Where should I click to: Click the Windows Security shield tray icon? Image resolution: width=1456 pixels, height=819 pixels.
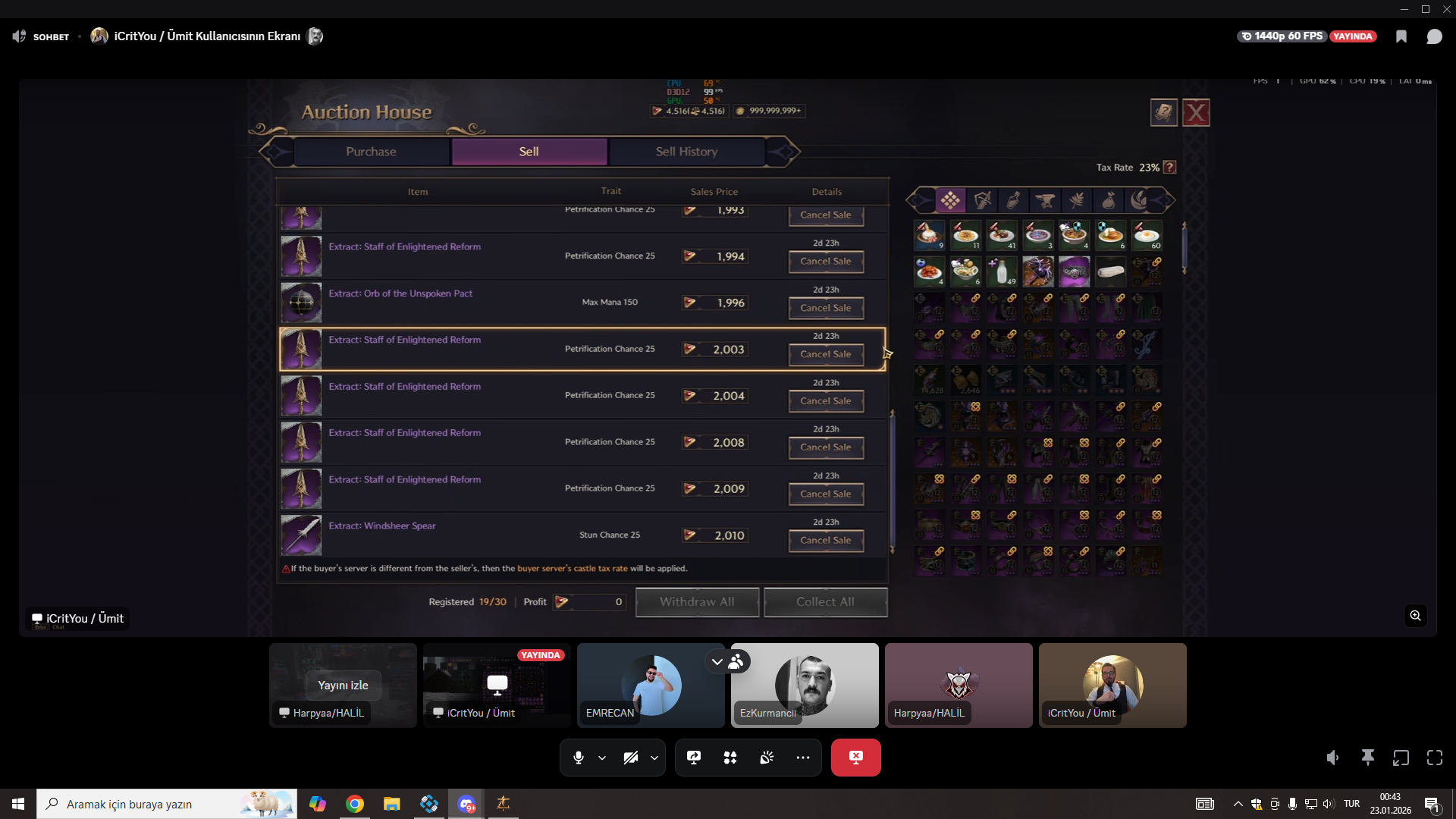(1257, 804)
